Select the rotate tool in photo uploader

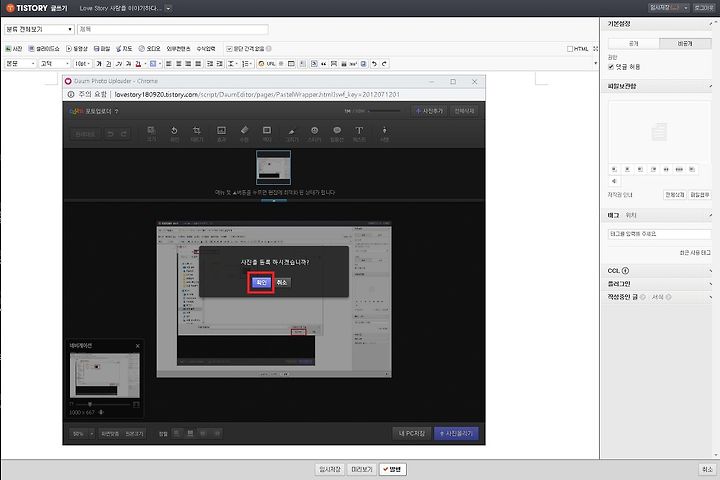[x=174, y=134]
